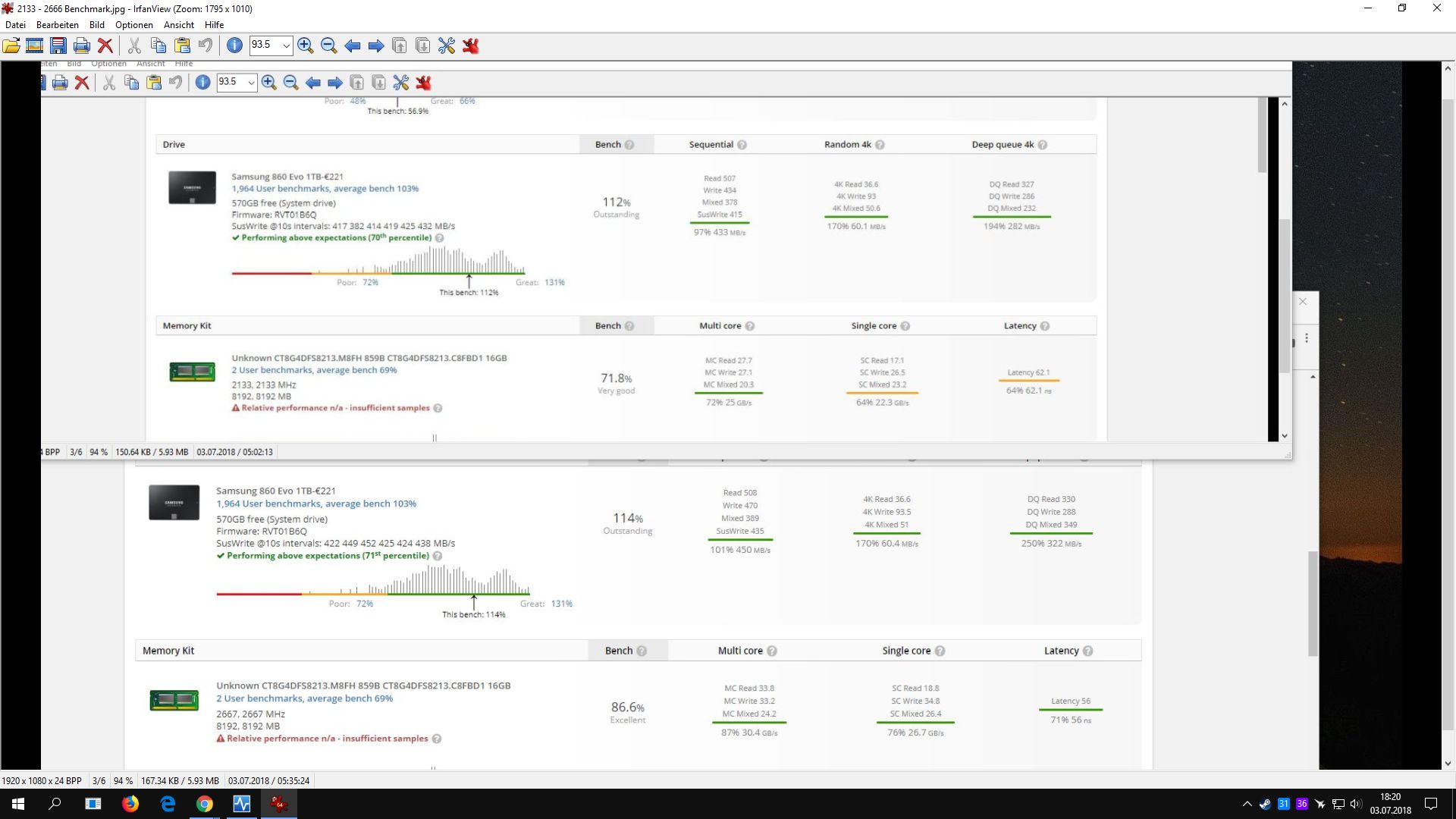Click the red IrfanView cat About icon in the top toolbar
Screen dimensions: 1456x819
pos(471,45)
